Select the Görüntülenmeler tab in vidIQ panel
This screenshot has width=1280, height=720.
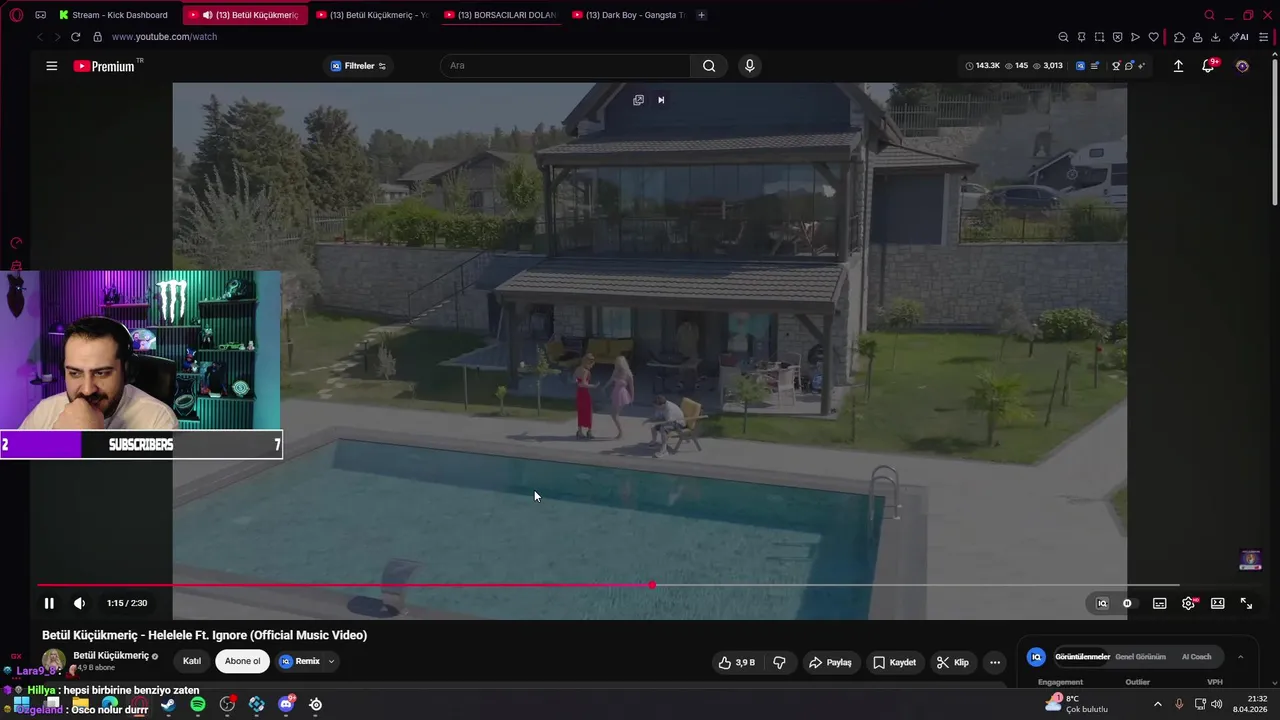pos(1082,657)
